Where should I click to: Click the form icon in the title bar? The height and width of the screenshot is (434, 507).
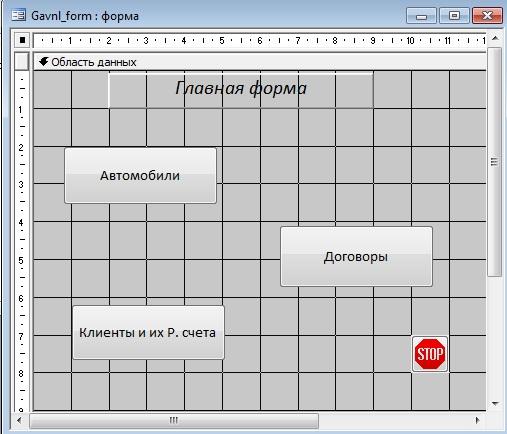18,15
